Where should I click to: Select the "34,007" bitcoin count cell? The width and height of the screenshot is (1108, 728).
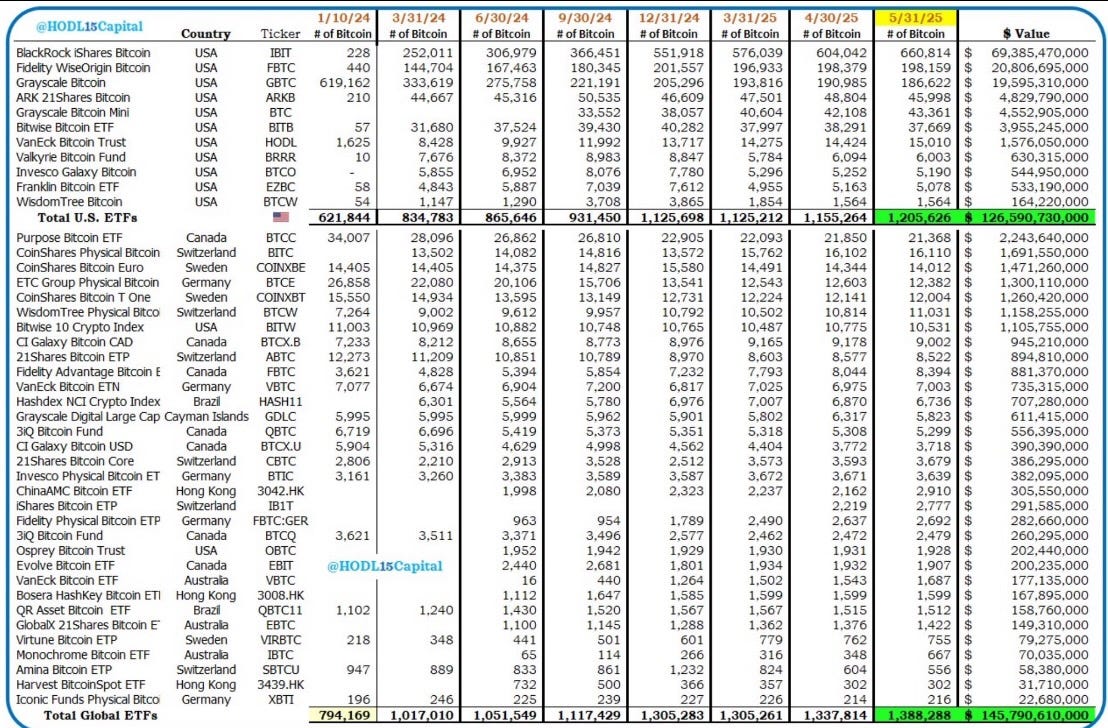(x=349, y=238)
